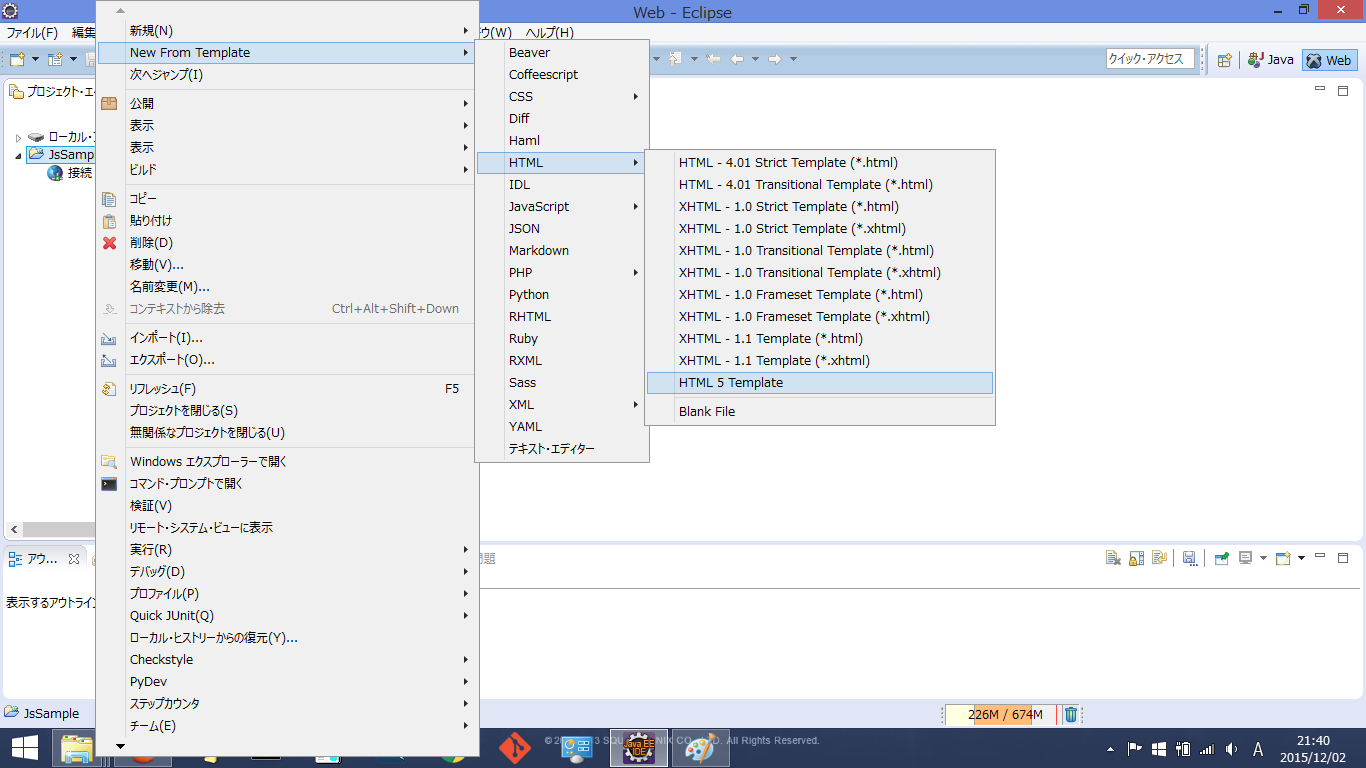
Task: Choose 名前変更(M)... from context menu
Action: click(287, 286)
